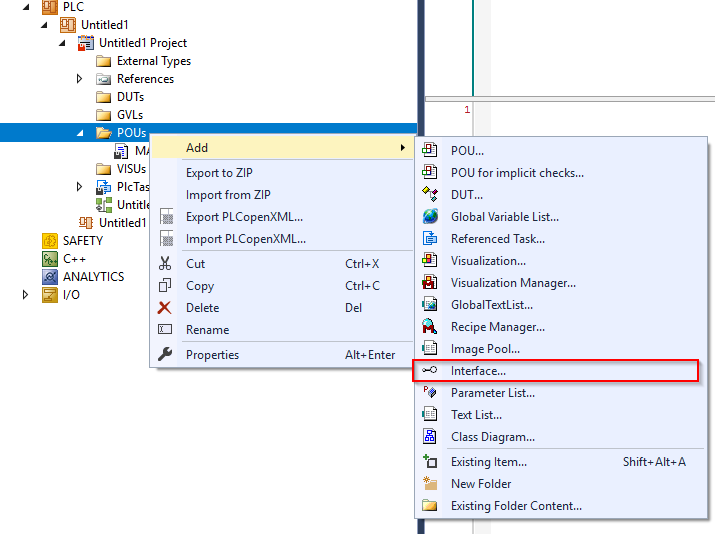Click the New Folder icon
This screenshot has height=534, width=715.
[x=430, y=483]
